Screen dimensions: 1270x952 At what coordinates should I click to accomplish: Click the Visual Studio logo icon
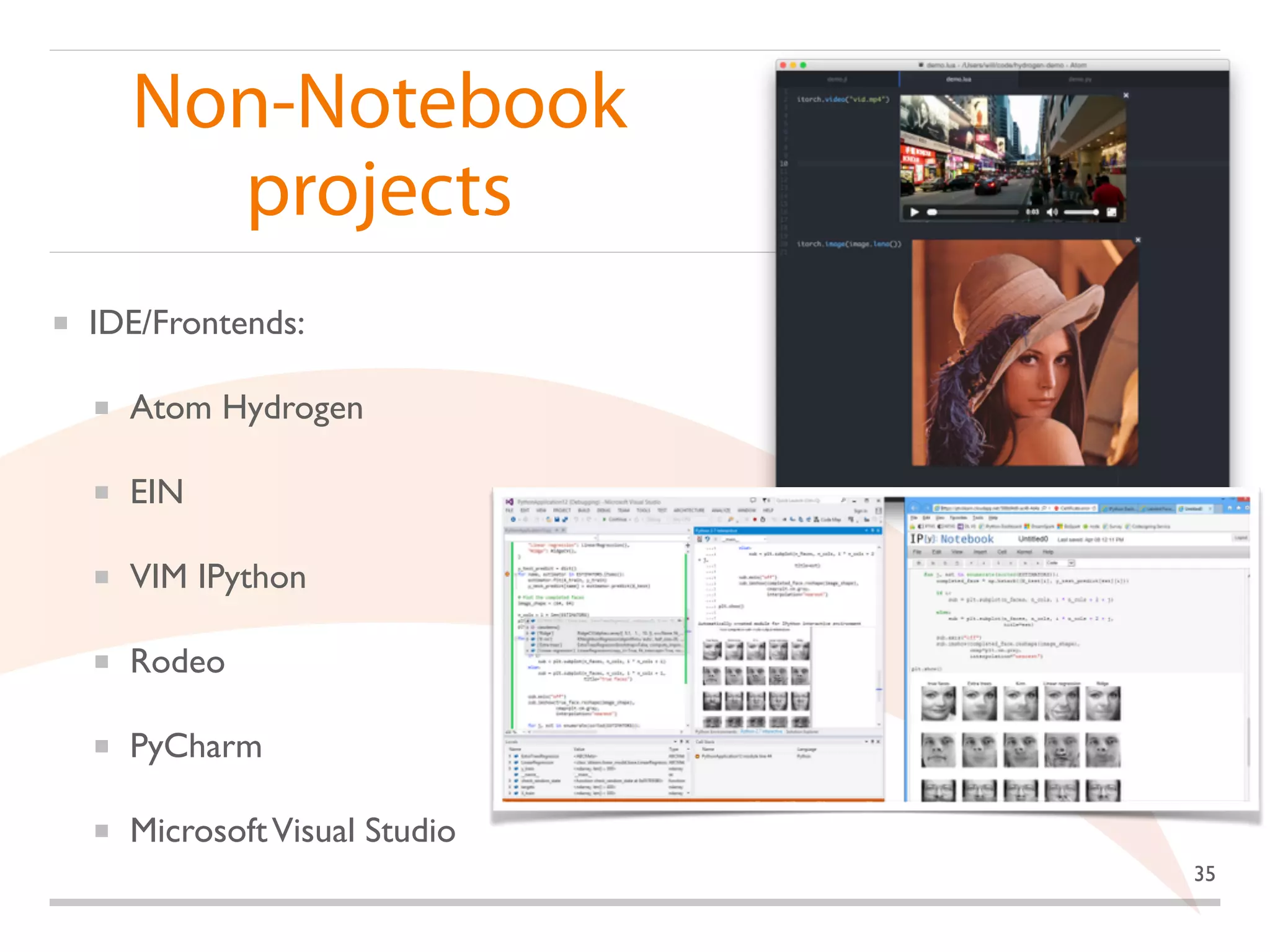point(509,502)
